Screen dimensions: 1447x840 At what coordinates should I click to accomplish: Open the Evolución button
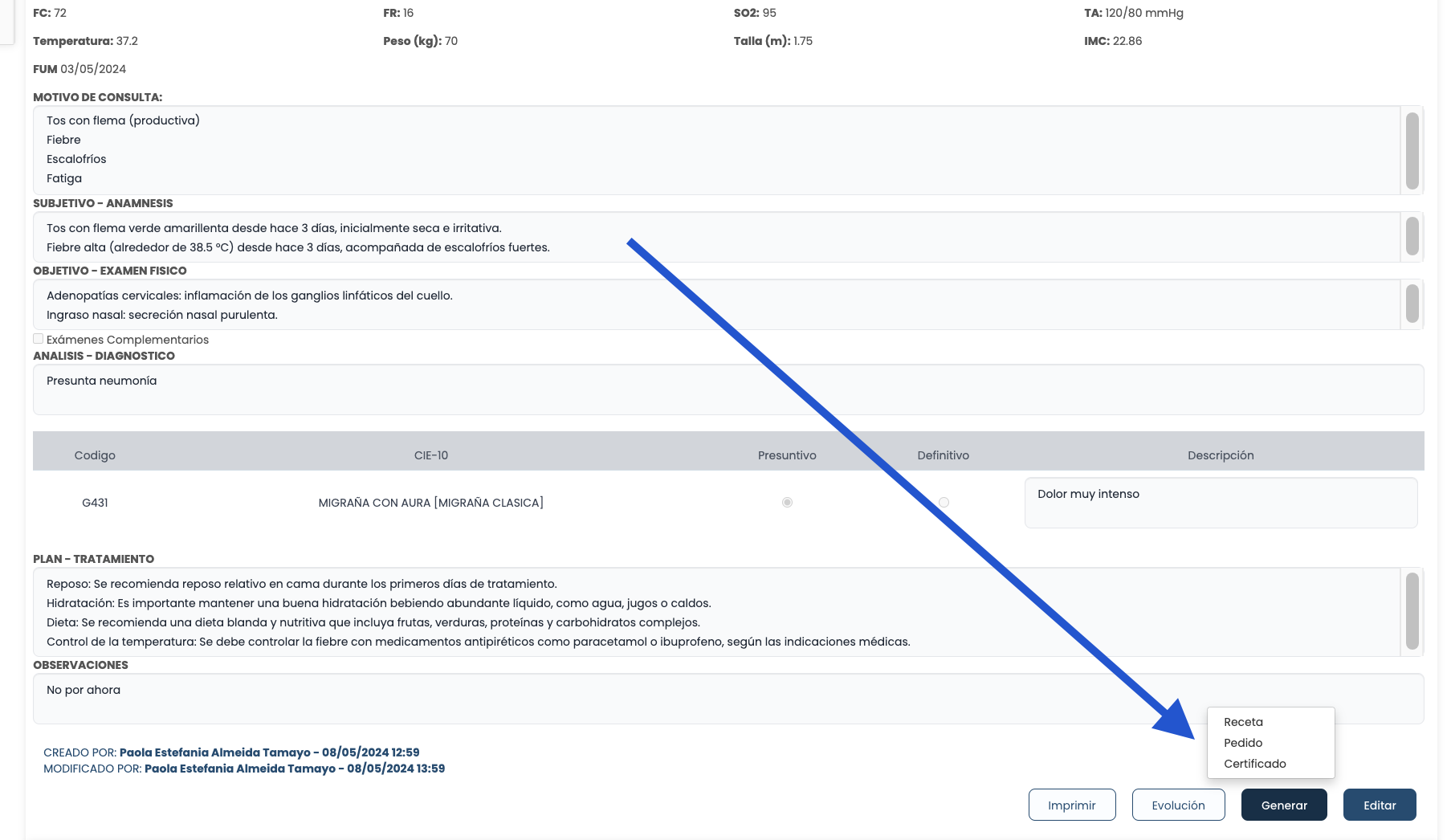tap(1178, 805)
